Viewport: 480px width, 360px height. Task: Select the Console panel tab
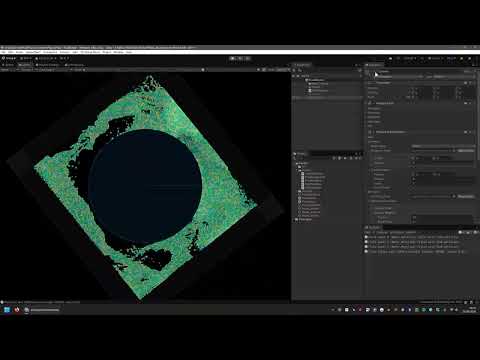point(374,228)
